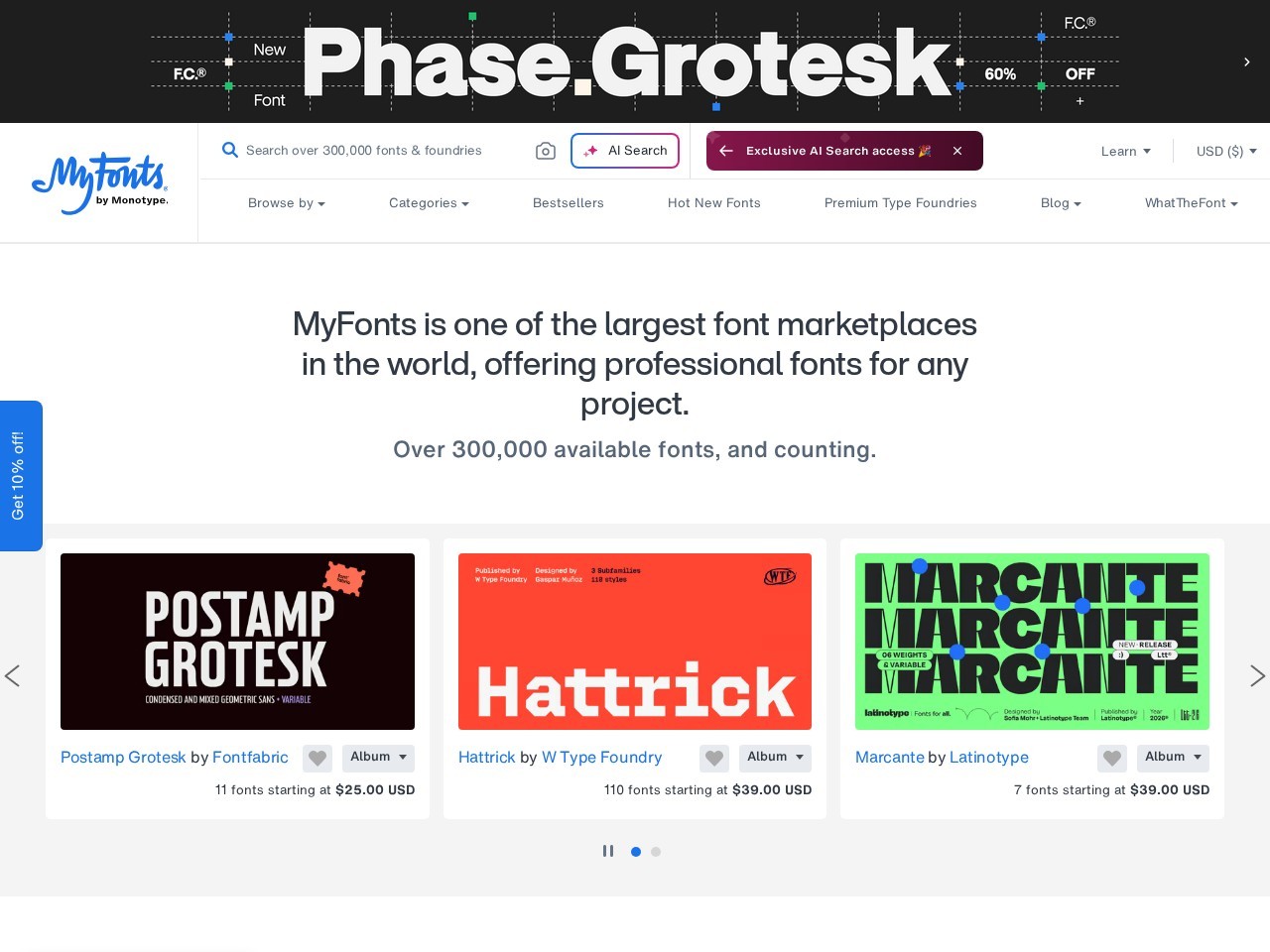The image size is (1270, 952).
Task: Open Hattrick font thumbnail image
Action: pos(635,642)
